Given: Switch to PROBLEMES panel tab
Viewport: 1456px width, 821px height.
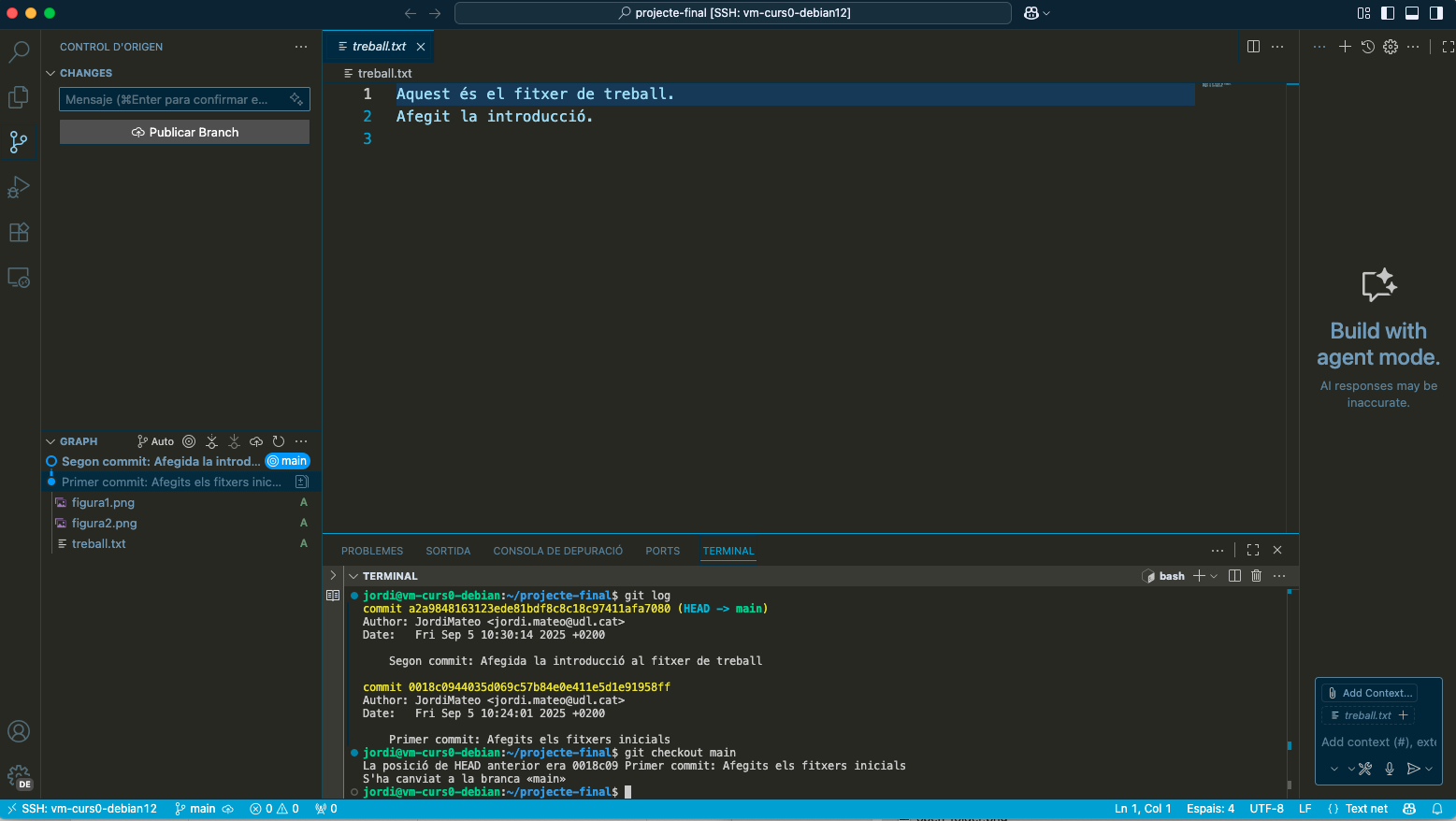Looking at the screenshot, I should point(372,551).
